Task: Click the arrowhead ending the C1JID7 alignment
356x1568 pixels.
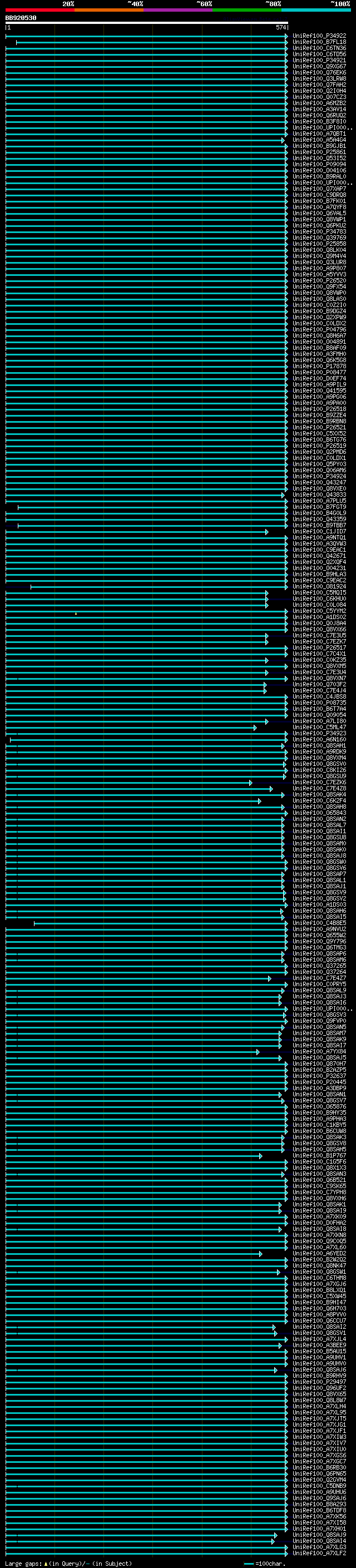Action: pyautogui.click(x=266, y=532)
